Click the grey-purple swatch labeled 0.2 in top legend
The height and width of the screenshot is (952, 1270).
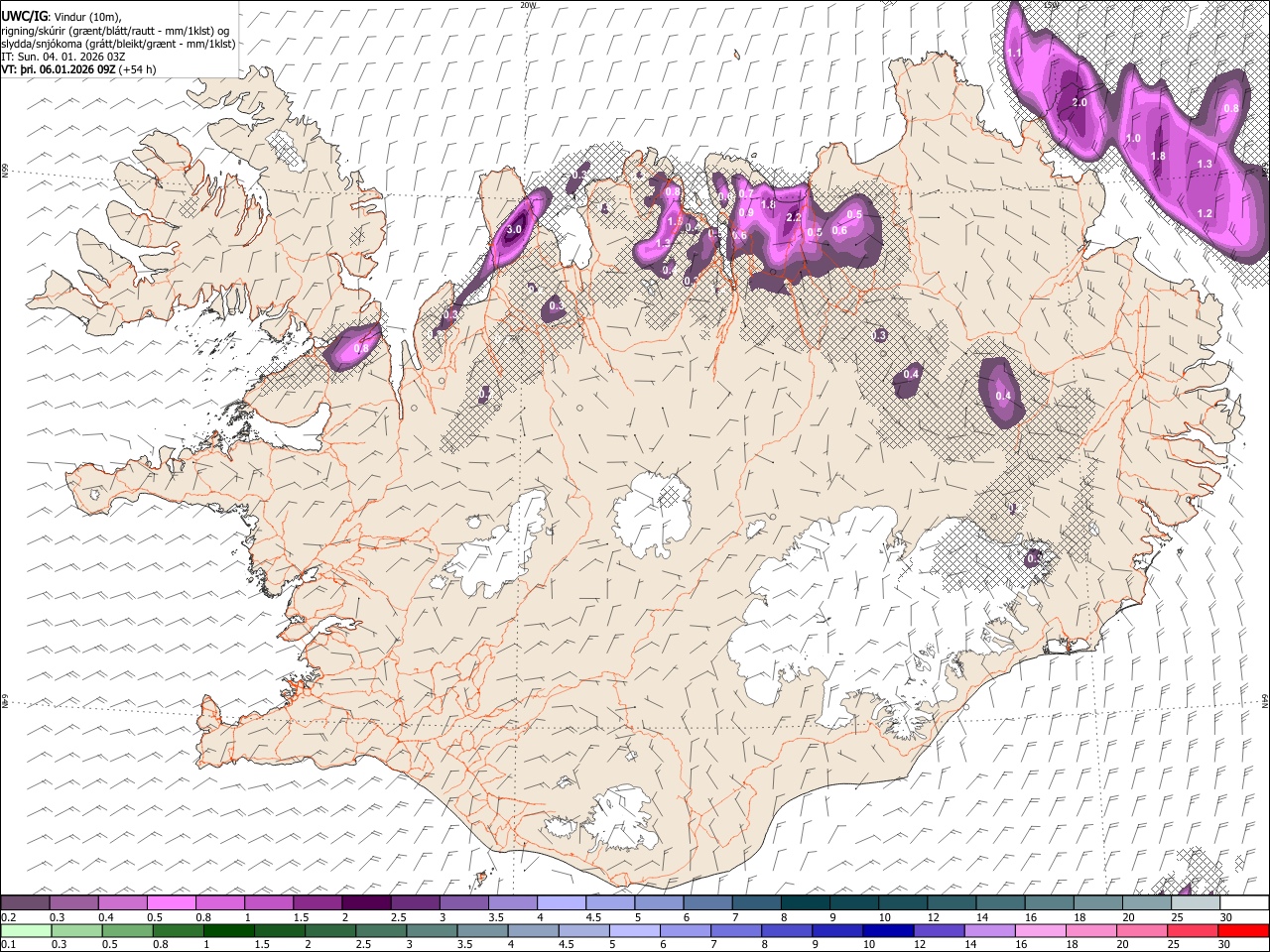26,902
